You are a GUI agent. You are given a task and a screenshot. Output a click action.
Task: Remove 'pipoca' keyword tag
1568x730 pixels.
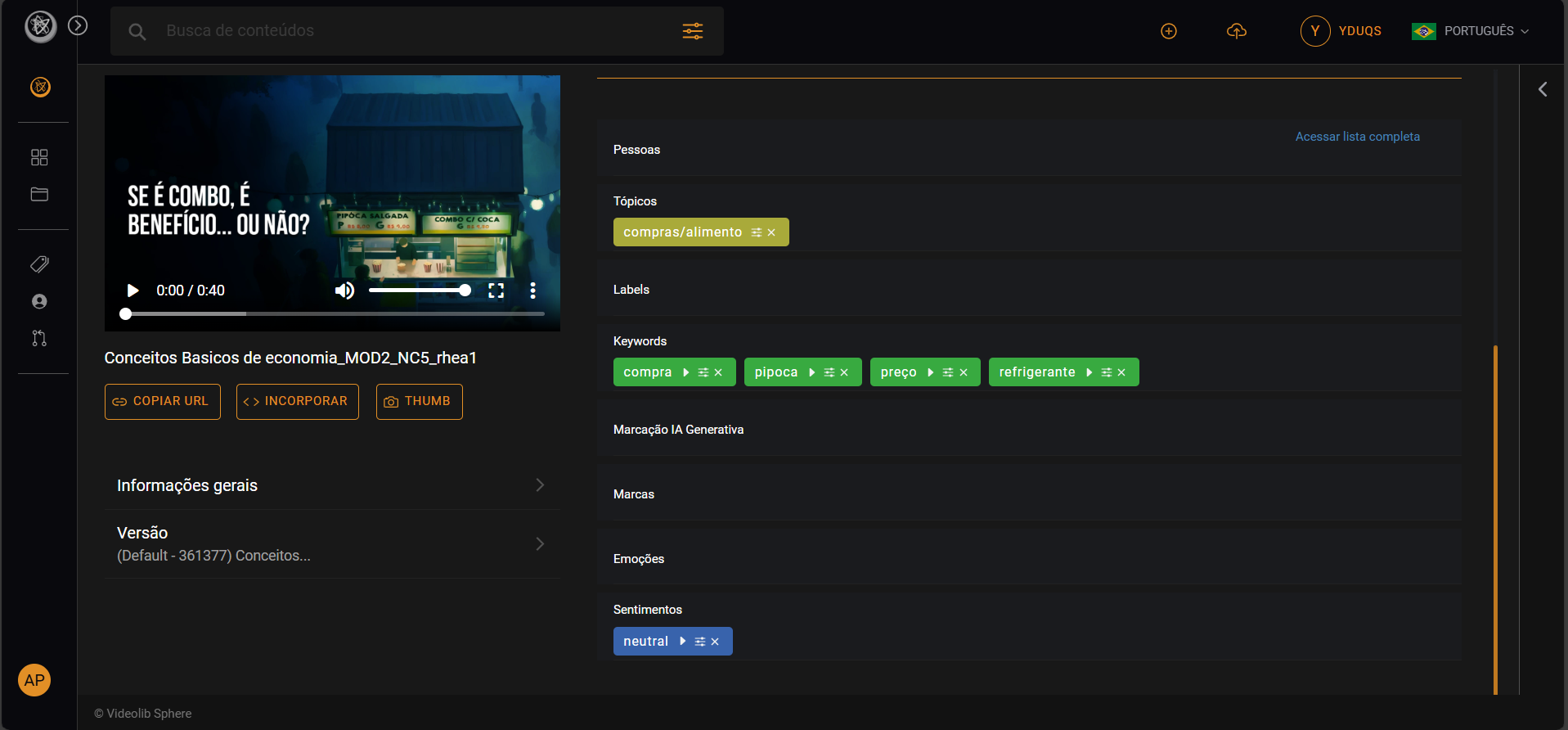[x=844, y=372]
